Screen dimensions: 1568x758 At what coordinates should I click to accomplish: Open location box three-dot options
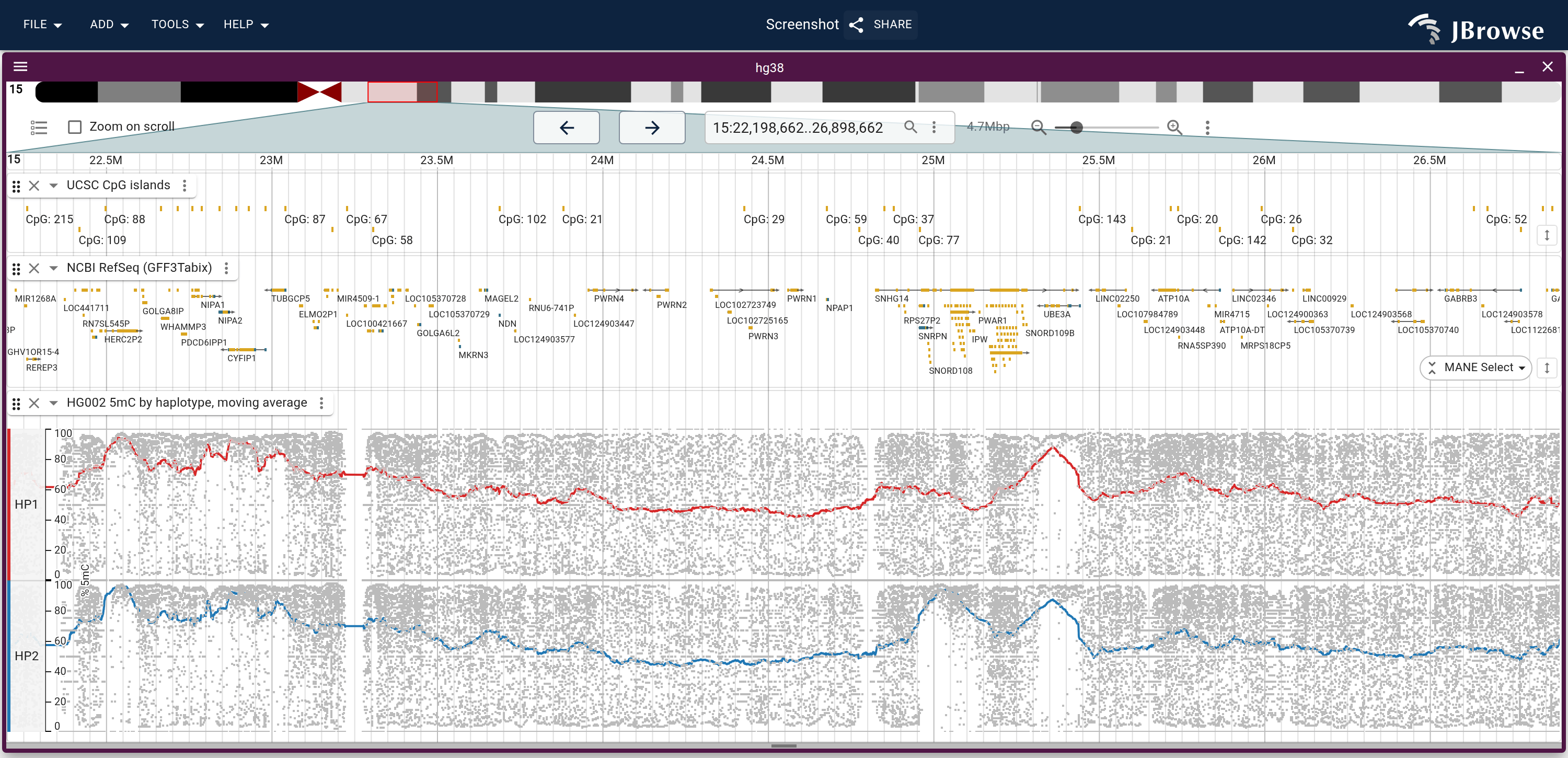pyautogui.click(x=933, y=127)
